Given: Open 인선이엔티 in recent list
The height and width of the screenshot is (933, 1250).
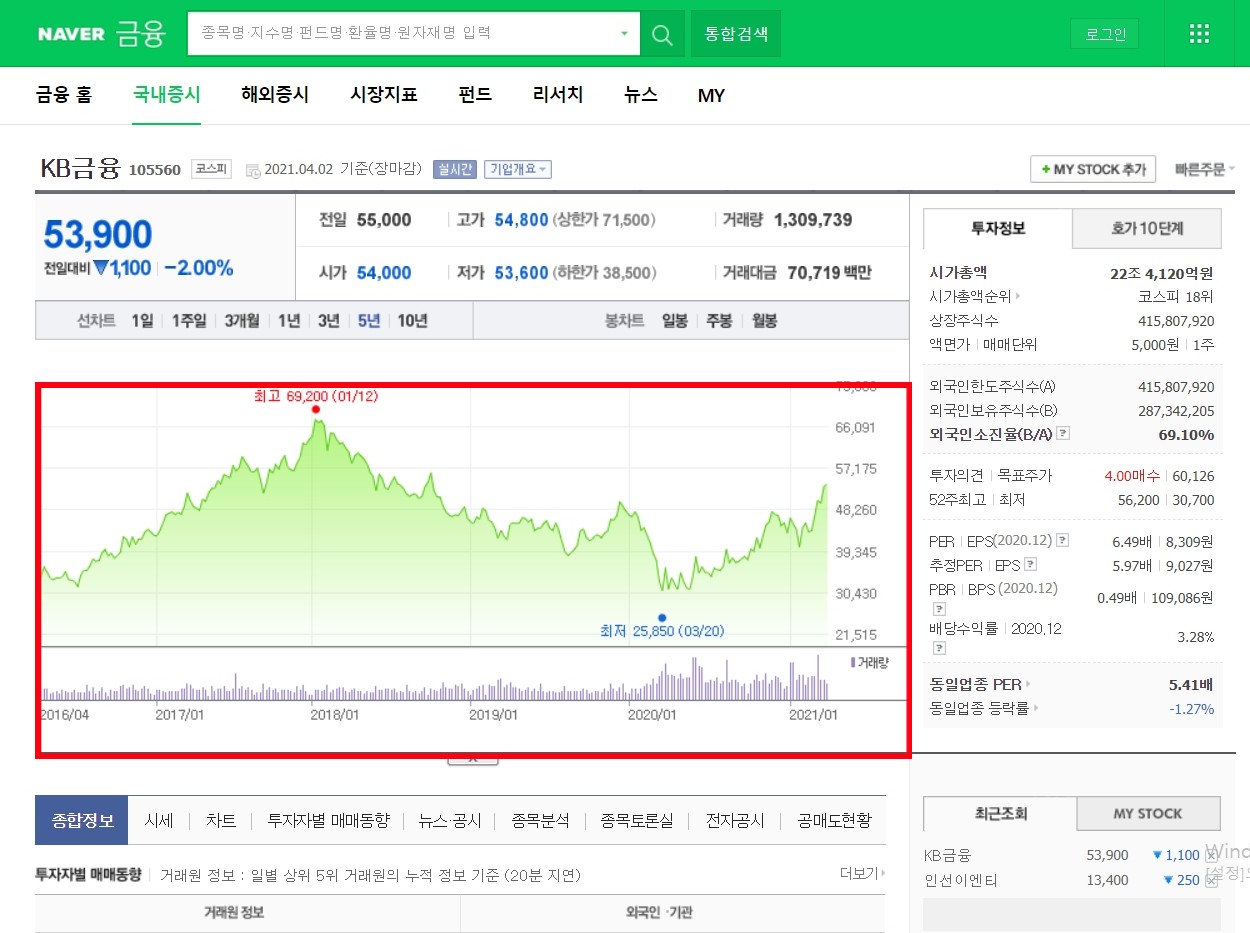Looking at the screenshot, I should (961, 881).
